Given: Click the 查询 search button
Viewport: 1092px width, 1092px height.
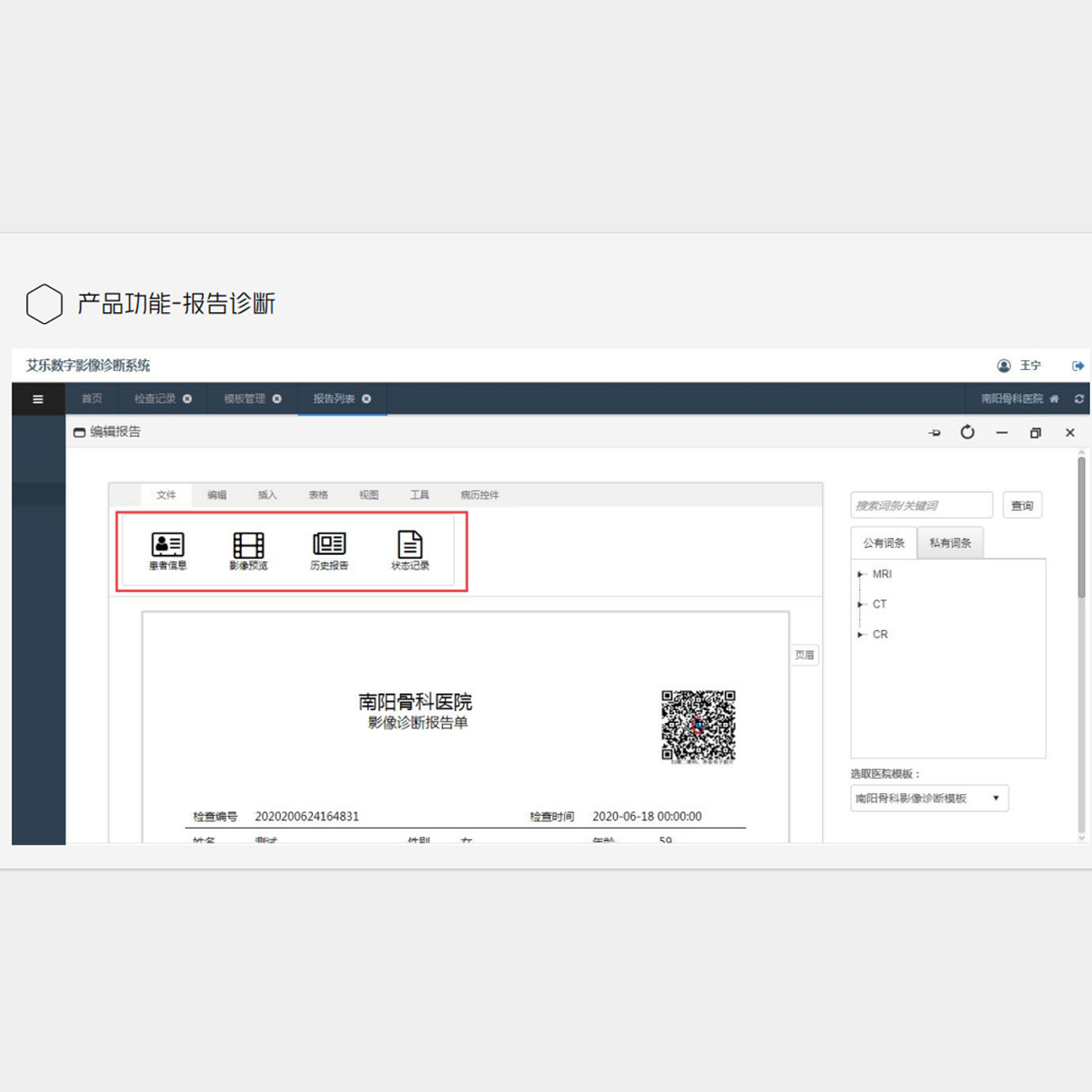Looking at the screenshot, I should pyautogui.click(x=1022, y=505).
